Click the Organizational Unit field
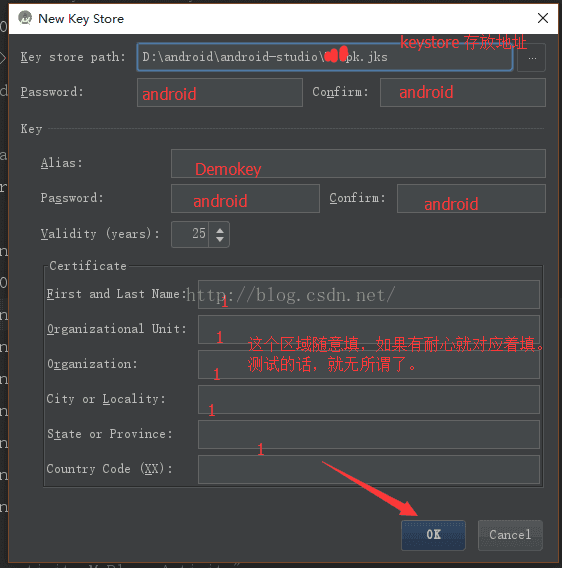The image size is (562, 568). pyautogui.click(x=369, y=329)
